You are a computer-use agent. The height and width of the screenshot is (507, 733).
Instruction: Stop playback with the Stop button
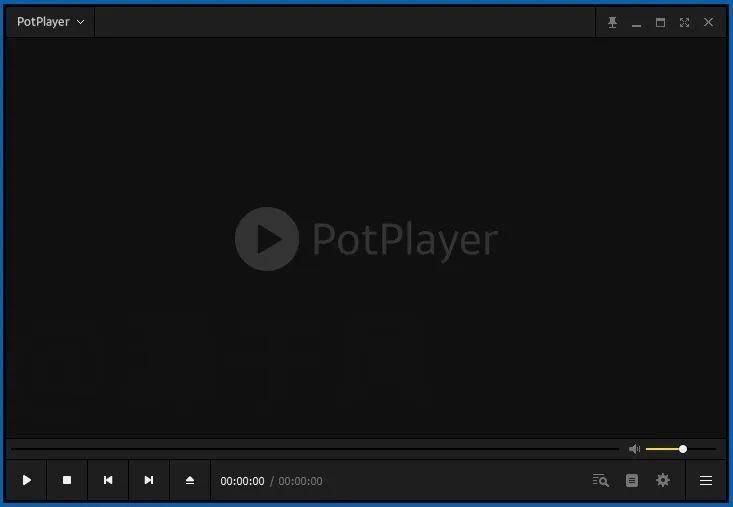point(67,480)
